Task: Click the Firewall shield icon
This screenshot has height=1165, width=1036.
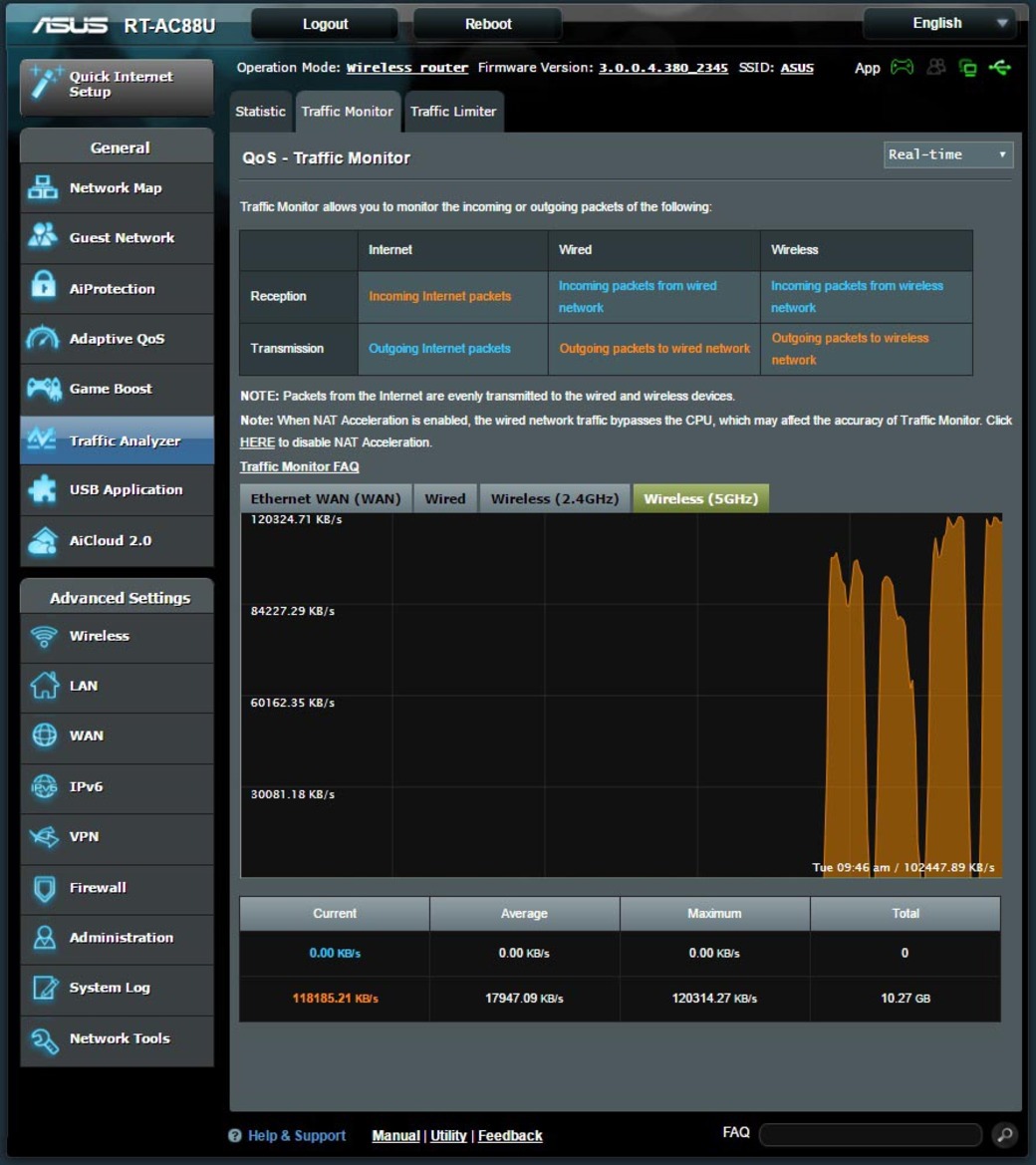Action: tap(45, 887)
